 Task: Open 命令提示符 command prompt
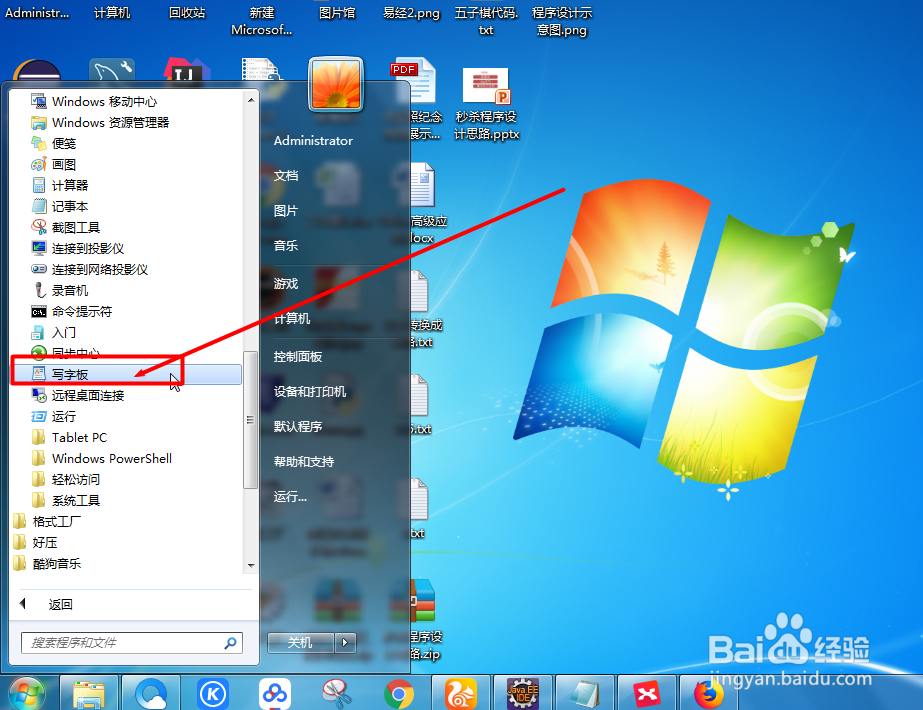click(72, 311)
